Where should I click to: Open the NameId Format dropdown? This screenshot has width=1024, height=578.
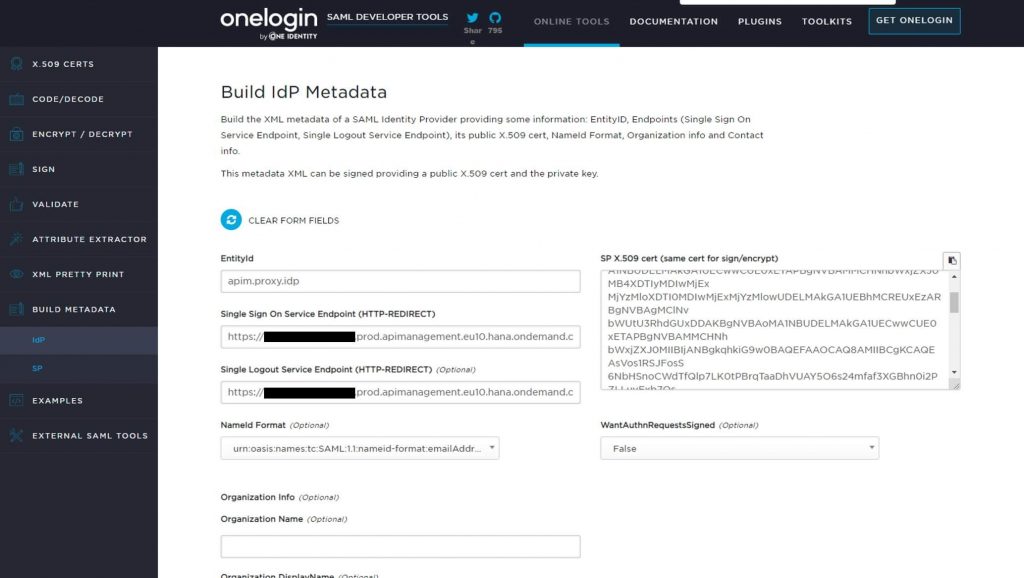coord(360,448)
